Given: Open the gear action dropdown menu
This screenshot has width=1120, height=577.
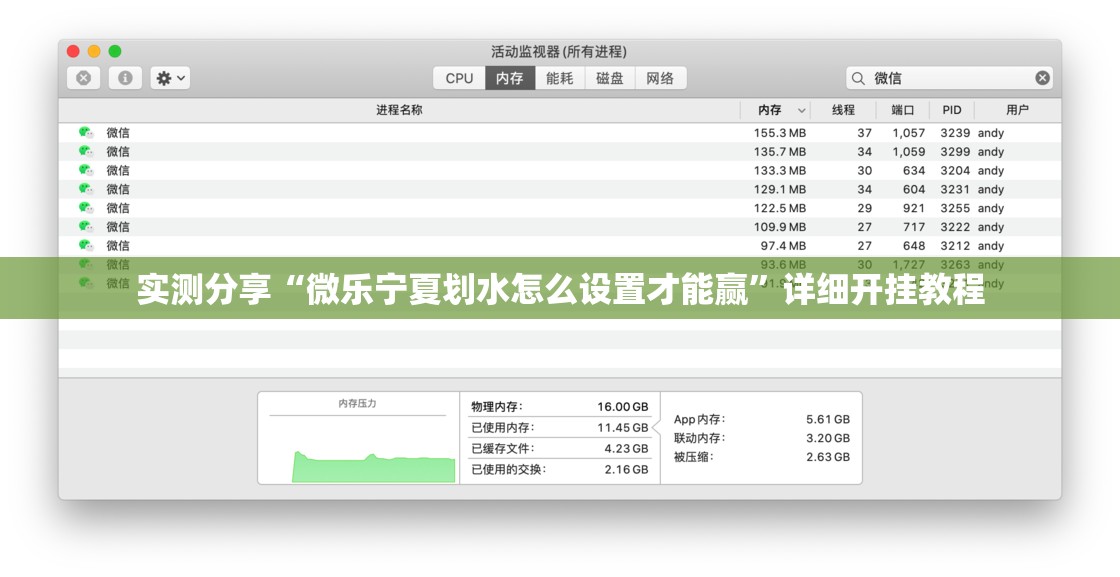Looking at the screenshot, I should tap(170, 78).
